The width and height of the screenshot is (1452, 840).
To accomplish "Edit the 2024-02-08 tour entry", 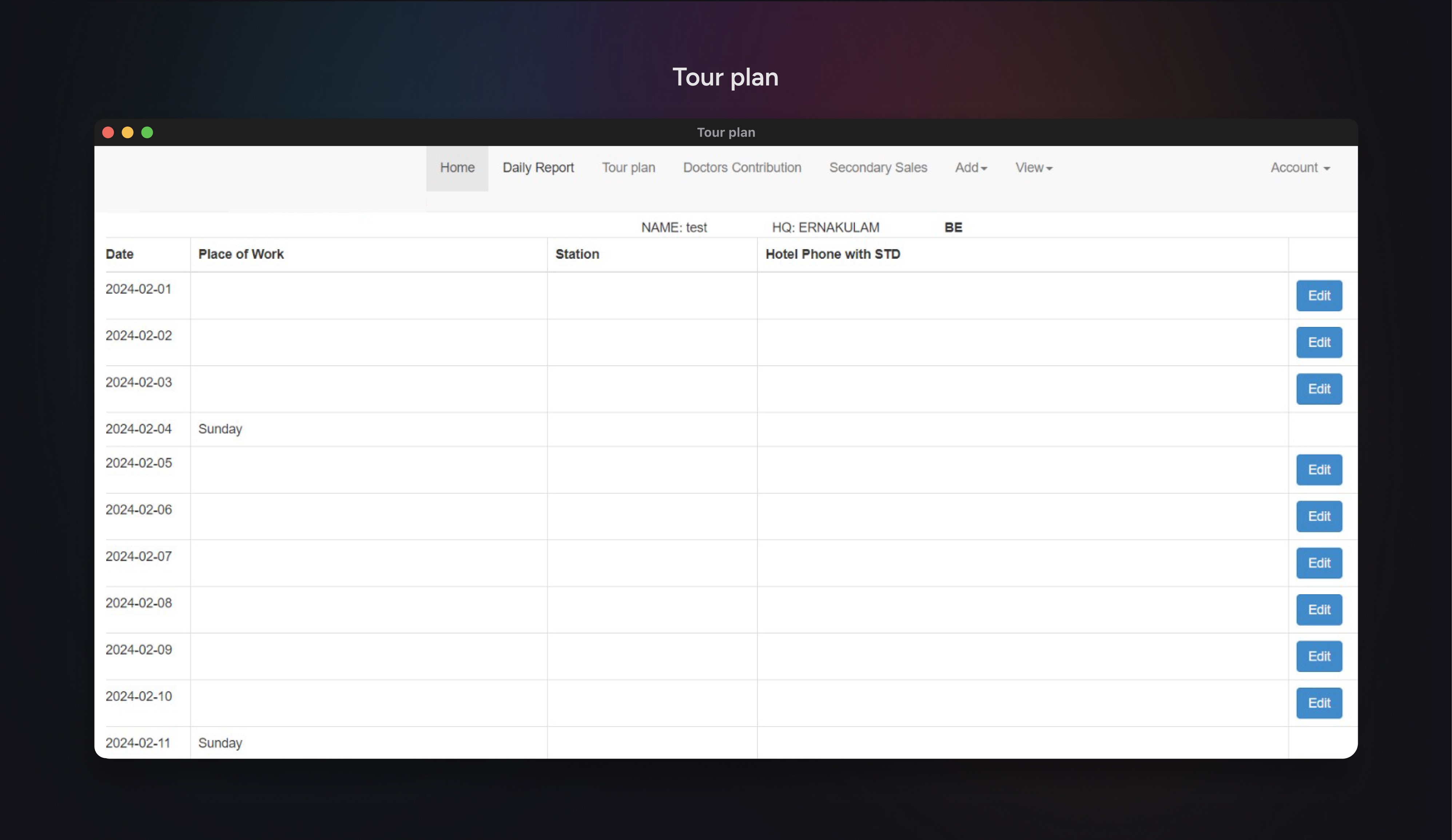I will click(1318, 610).
